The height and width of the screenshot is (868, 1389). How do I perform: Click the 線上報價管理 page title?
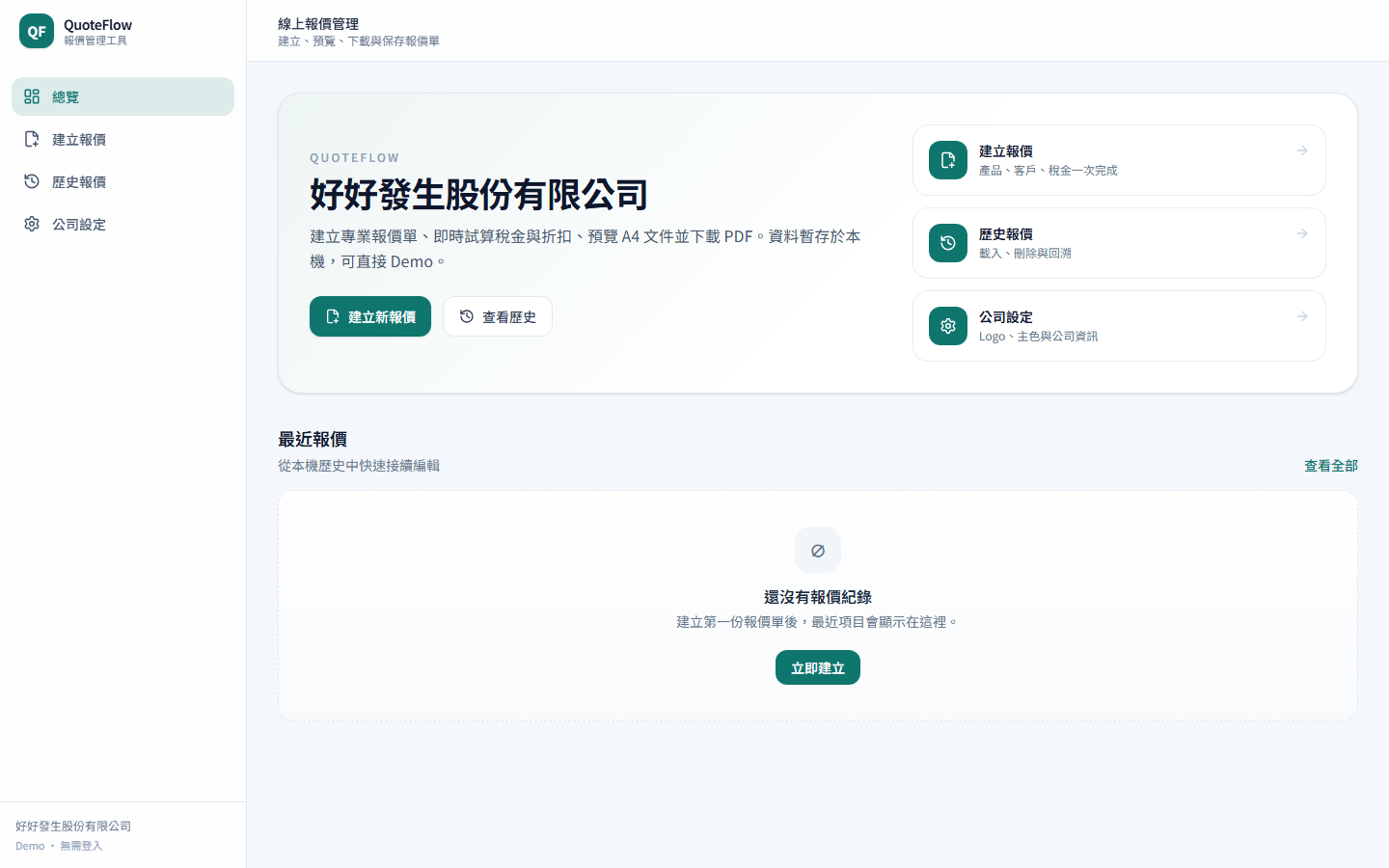click(x=318, y=24)
